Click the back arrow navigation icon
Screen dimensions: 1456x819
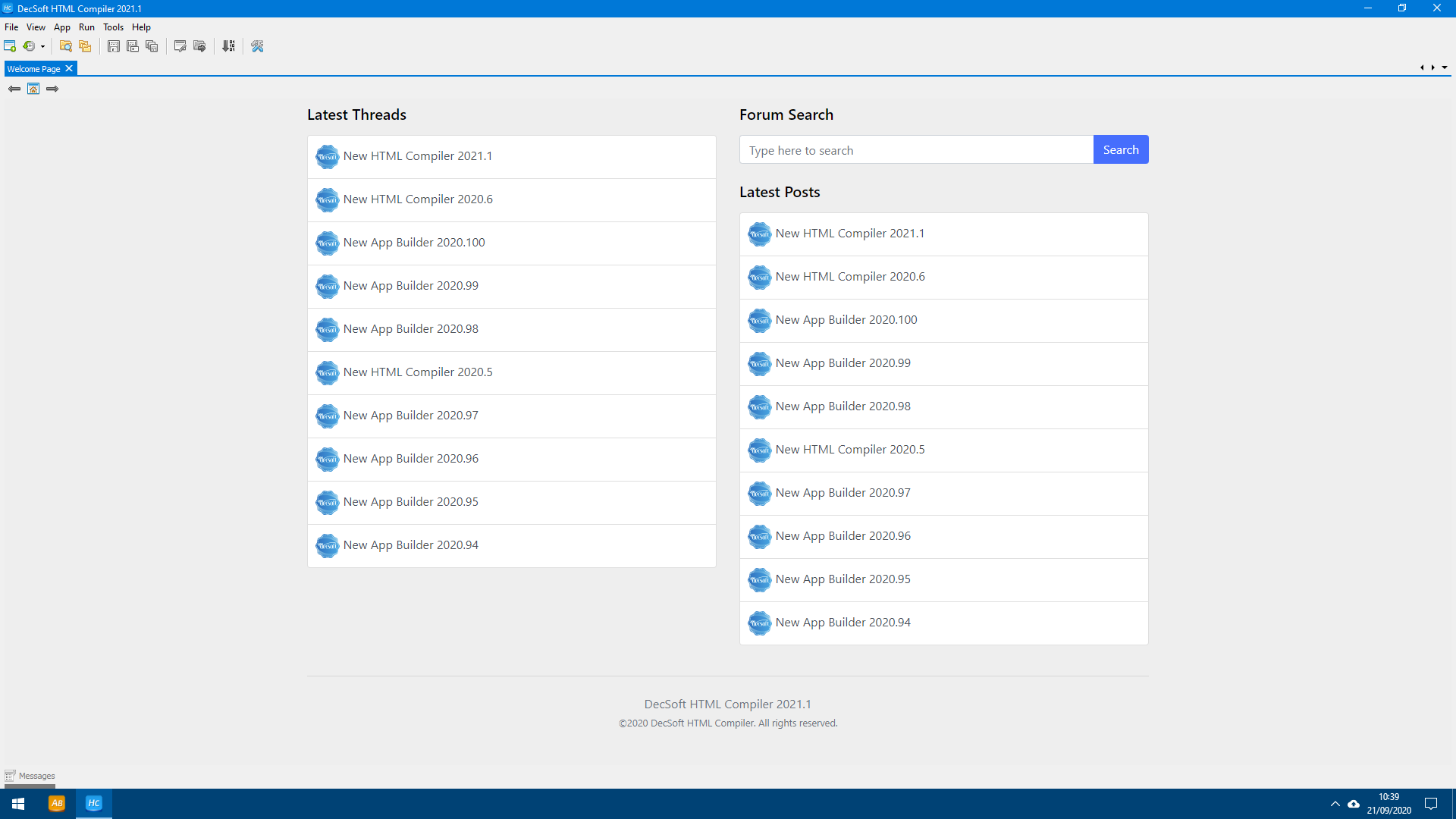pos(14,89)
